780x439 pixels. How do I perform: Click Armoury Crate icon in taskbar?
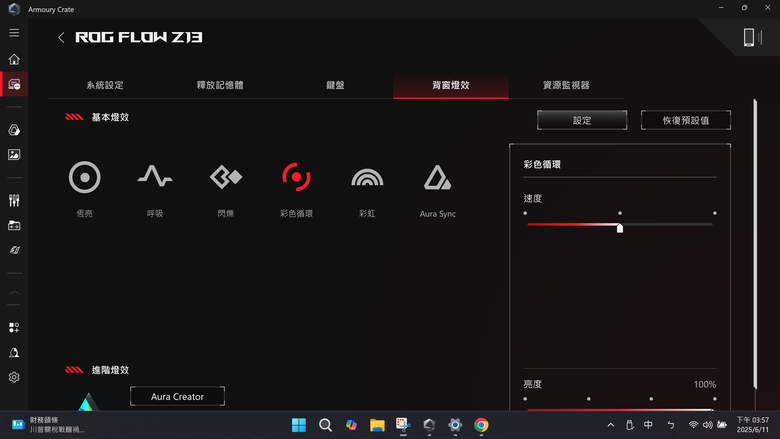click(x=429, y=425)
